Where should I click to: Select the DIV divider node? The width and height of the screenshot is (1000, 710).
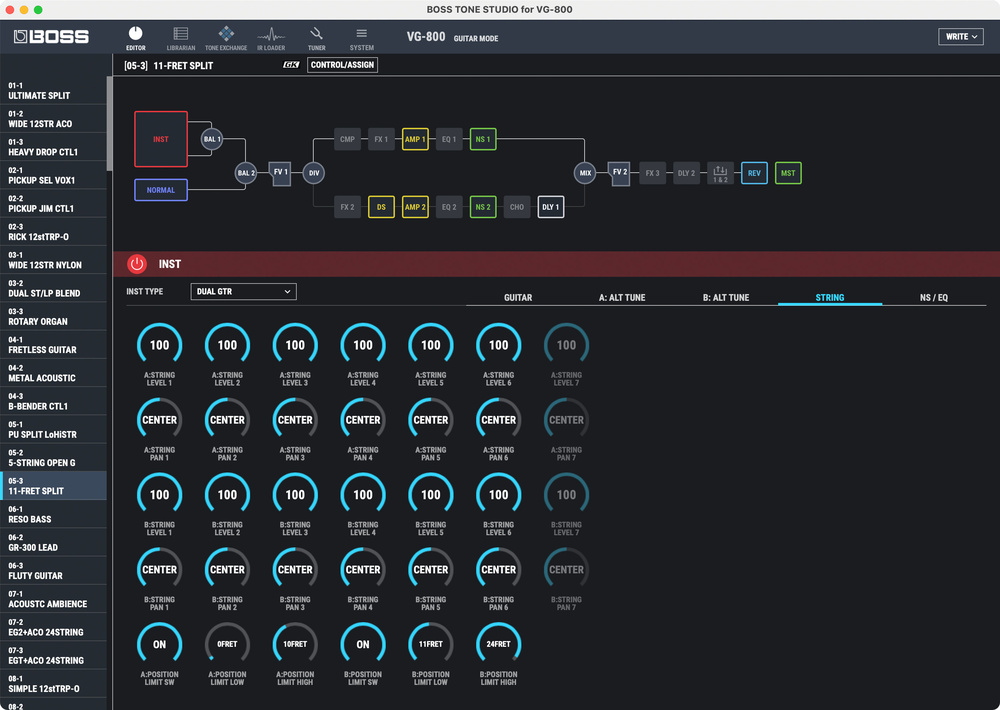pyautogui.click(x=314, y=173)
